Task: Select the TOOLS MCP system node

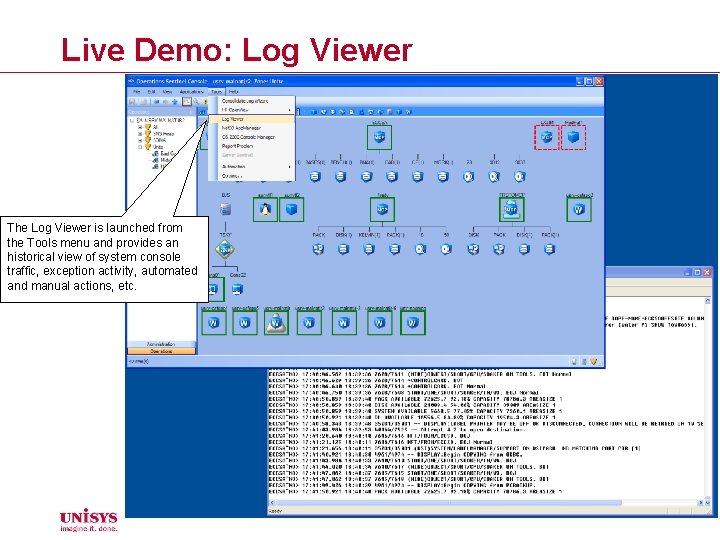Action: pyautogui.click(x=382, y=209)
